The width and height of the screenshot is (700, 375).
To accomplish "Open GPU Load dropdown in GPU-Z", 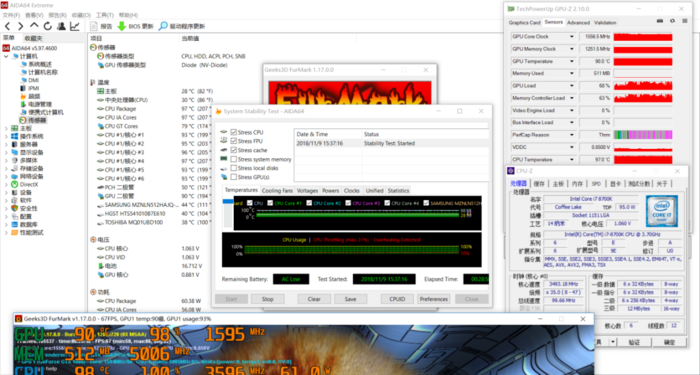I will tap(572, 86).
